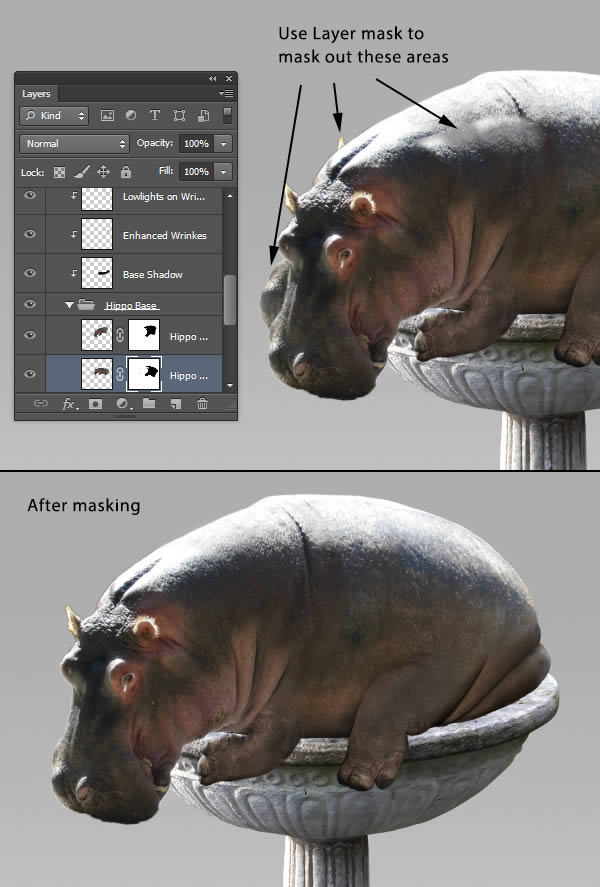Screen dimensions: 600x887
Task: Click the Opacity 100% value field
Action: tap(197, 144)
